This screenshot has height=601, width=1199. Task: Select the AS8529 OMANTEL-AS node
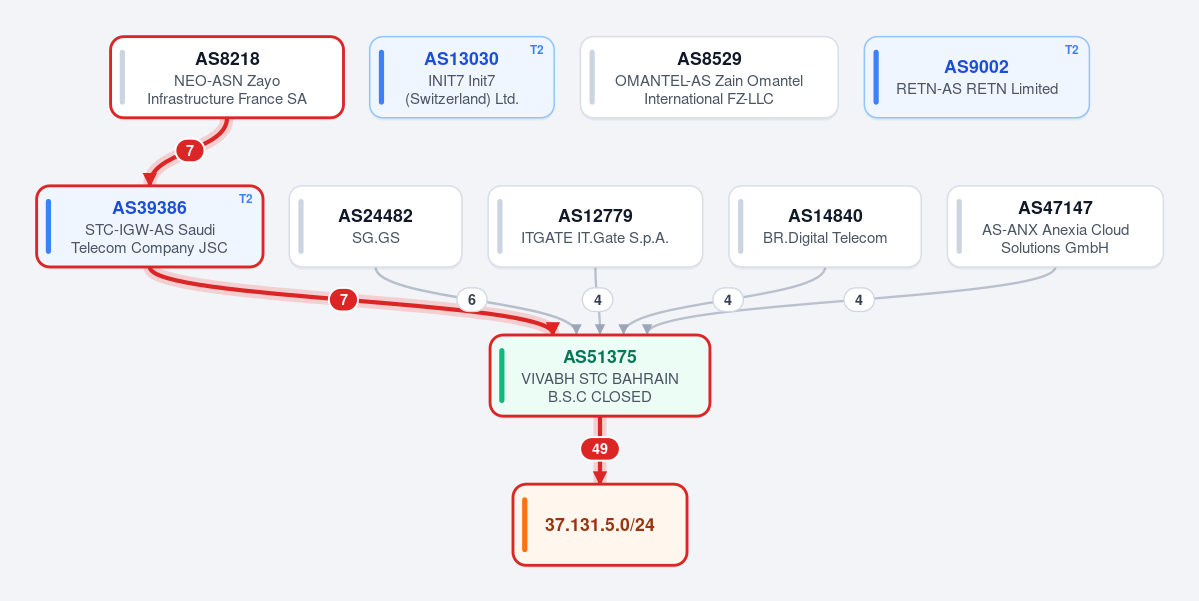pyautogui.click(x=709, y=77)
